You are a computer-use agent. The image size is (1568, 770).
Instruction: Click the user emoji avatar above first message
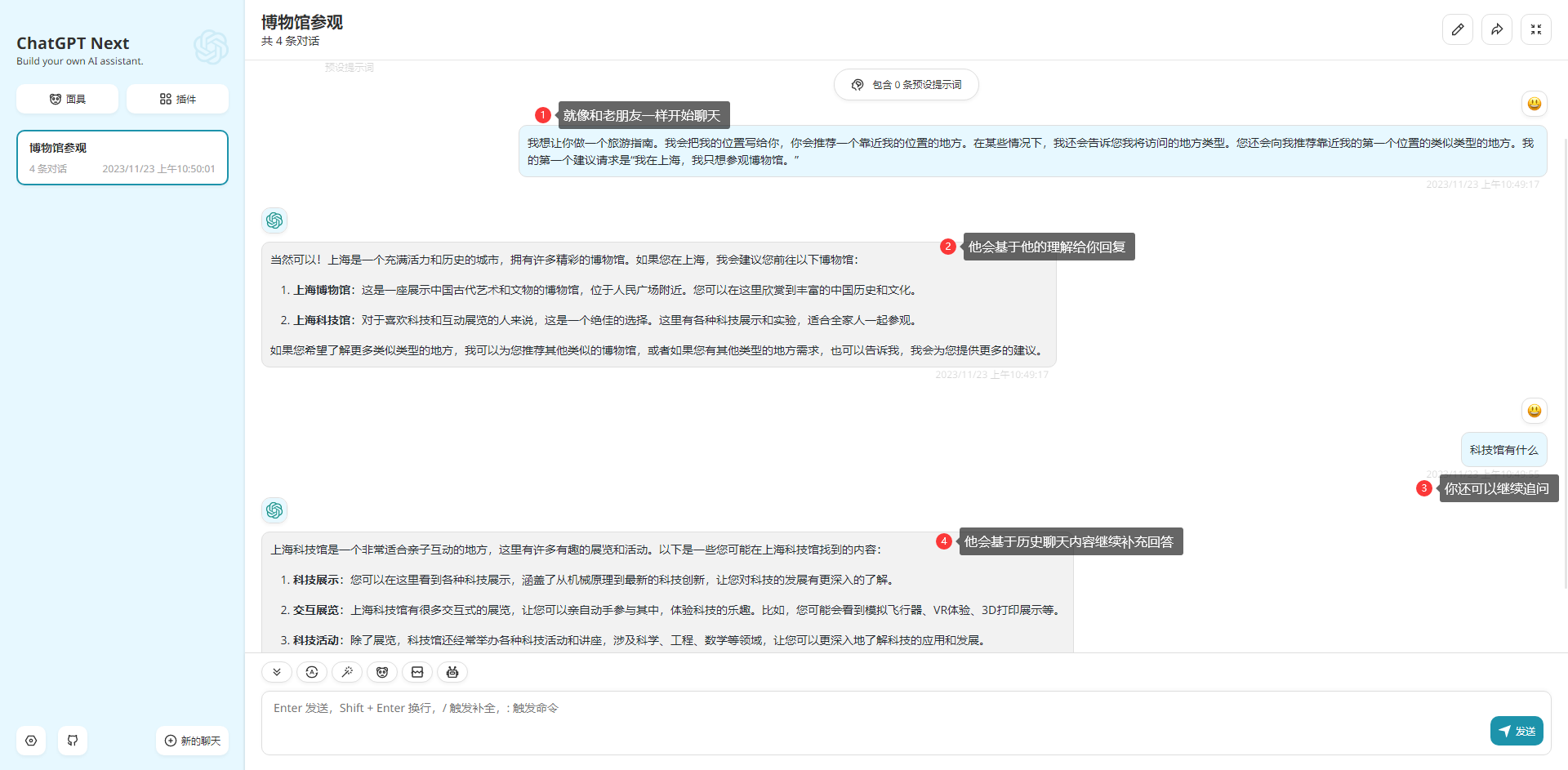[1535, 104]
